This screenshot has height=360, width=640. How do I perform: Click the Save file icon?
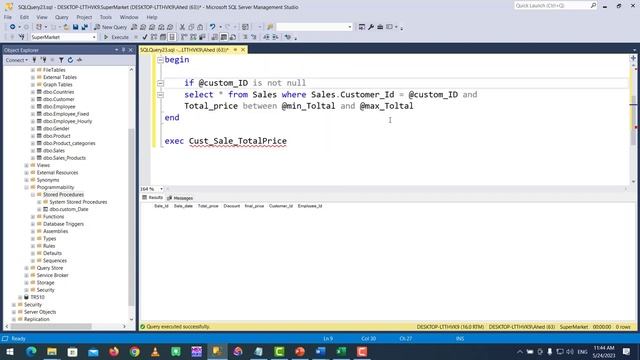(x=76, y=27)
